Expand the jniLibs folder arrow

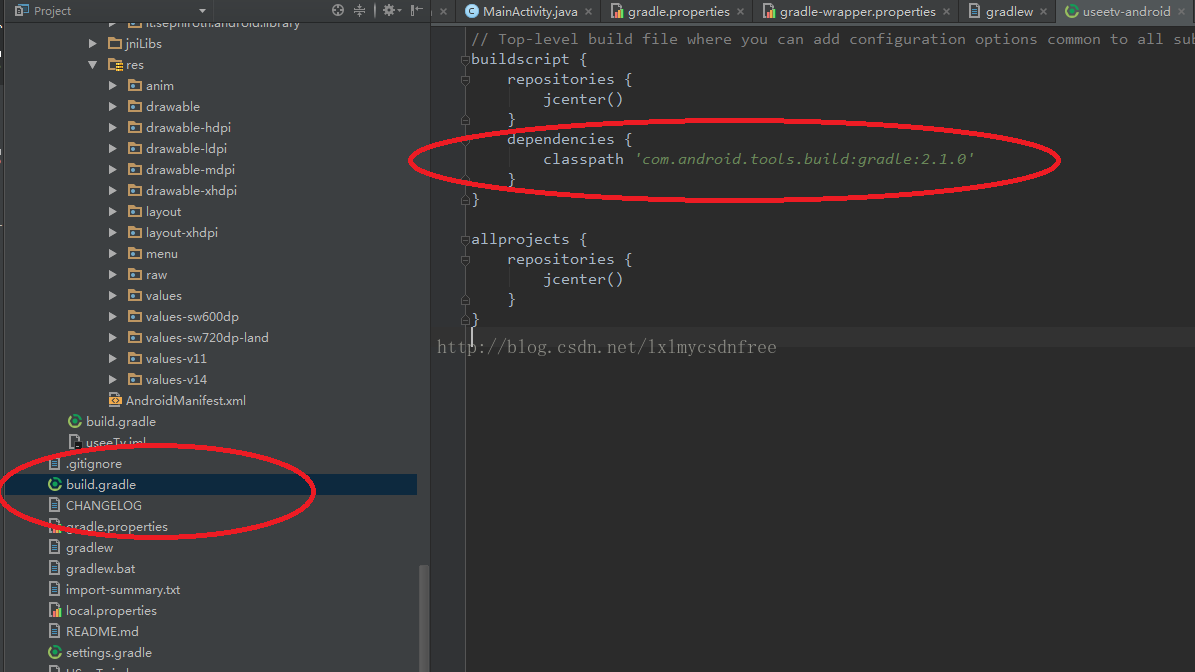pos(93,43)
